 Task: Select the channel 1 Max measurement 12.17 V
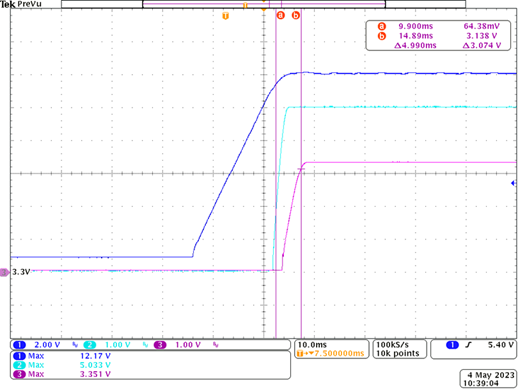point(95,356)
